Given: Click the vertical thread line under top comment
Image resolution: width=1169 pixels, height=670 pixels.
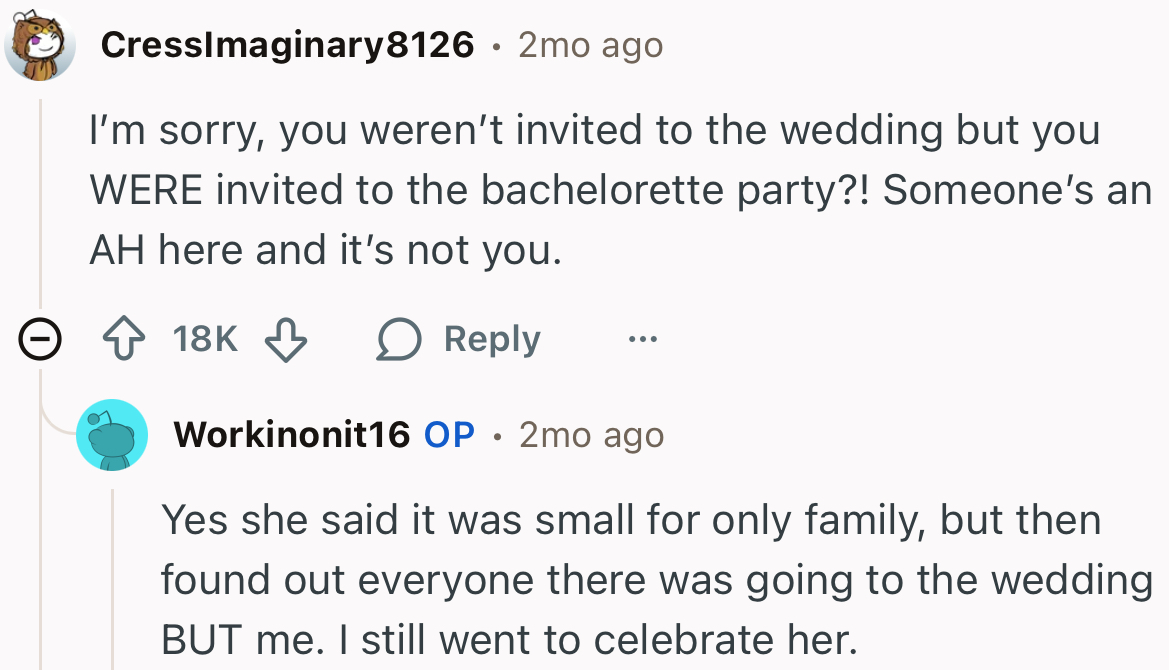Looking at the screenshot, I should 40,200.
